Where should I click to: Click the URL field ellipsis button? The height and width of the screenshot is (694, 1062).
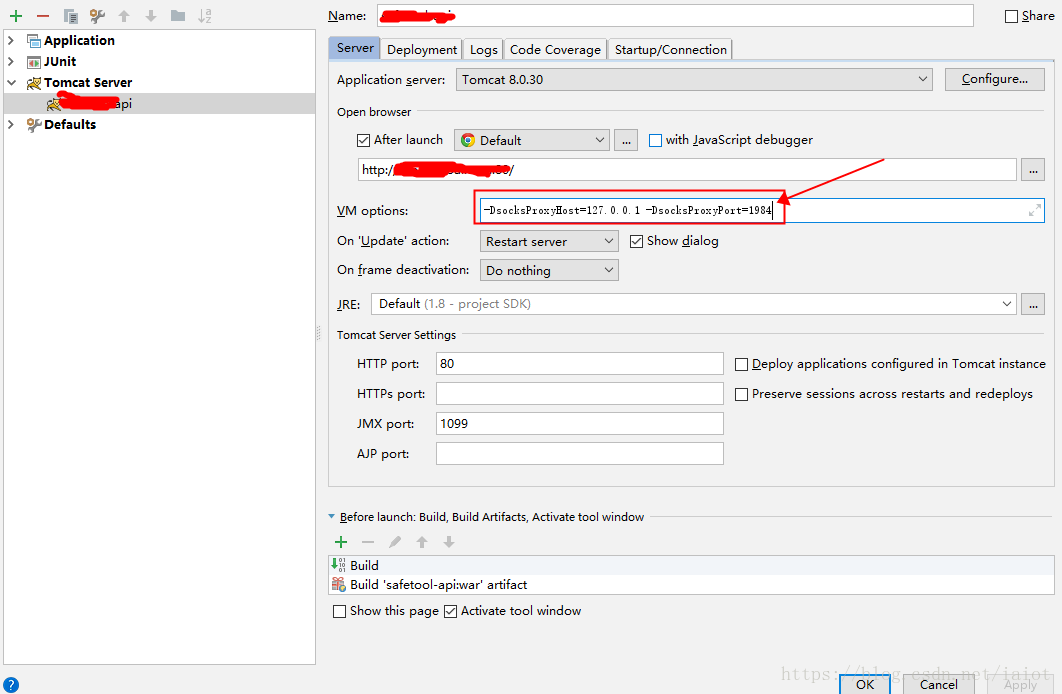(1033, 169)
